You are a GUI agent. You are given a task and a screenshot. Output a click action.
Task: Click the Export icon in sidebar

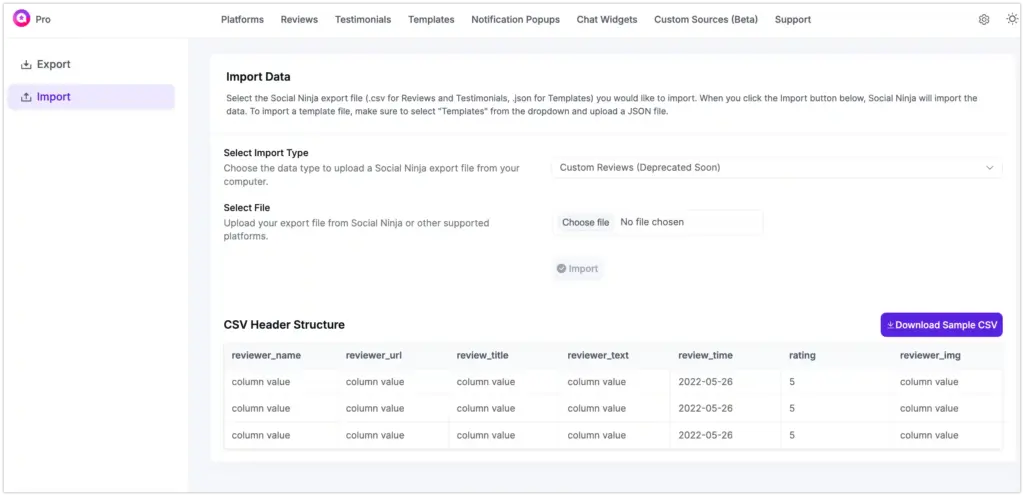[26, 65]
